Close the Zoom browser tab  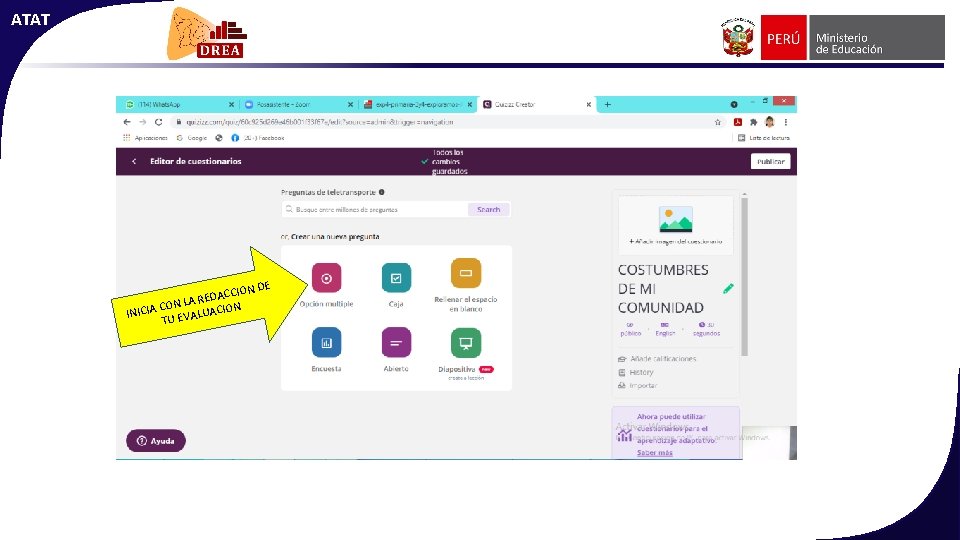click(x=350, y=105)
